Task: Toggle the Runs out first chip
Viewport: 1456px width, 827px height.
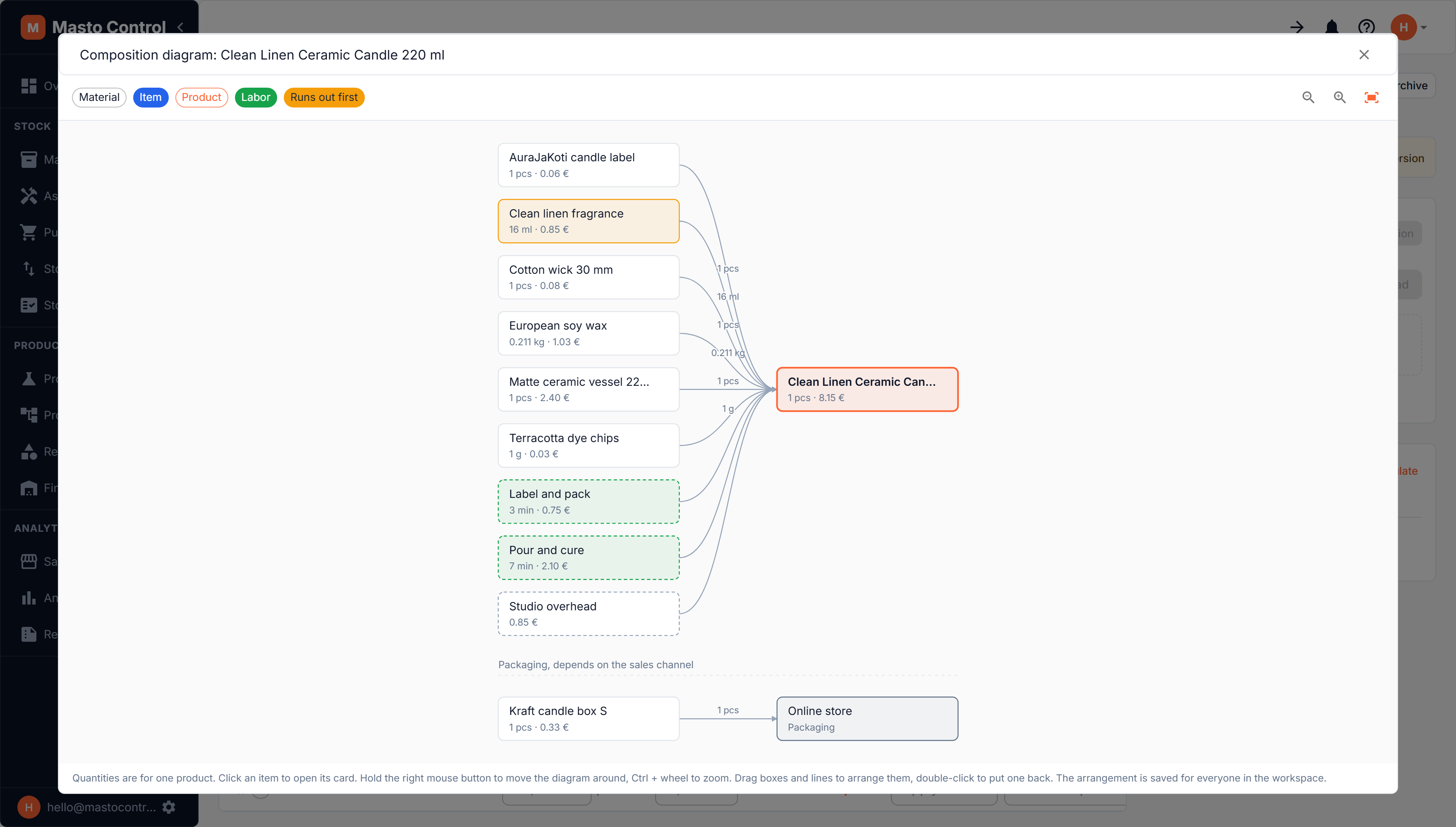Action: pyautogui.click(x=324, y=97)
